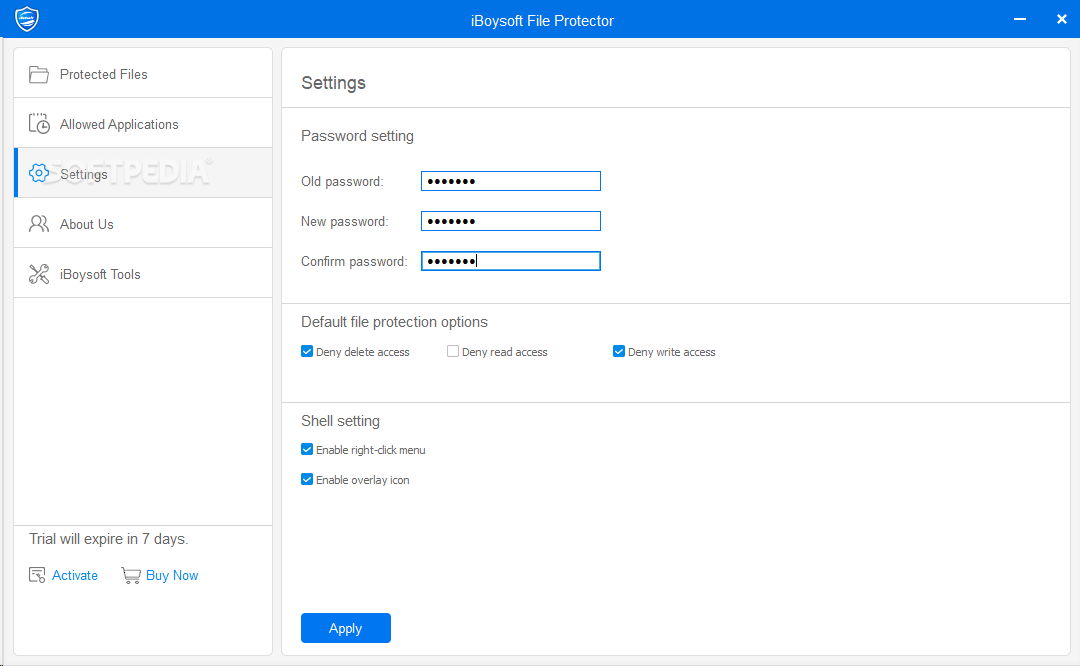Click the 'Settings' page title

pos(333,83)
